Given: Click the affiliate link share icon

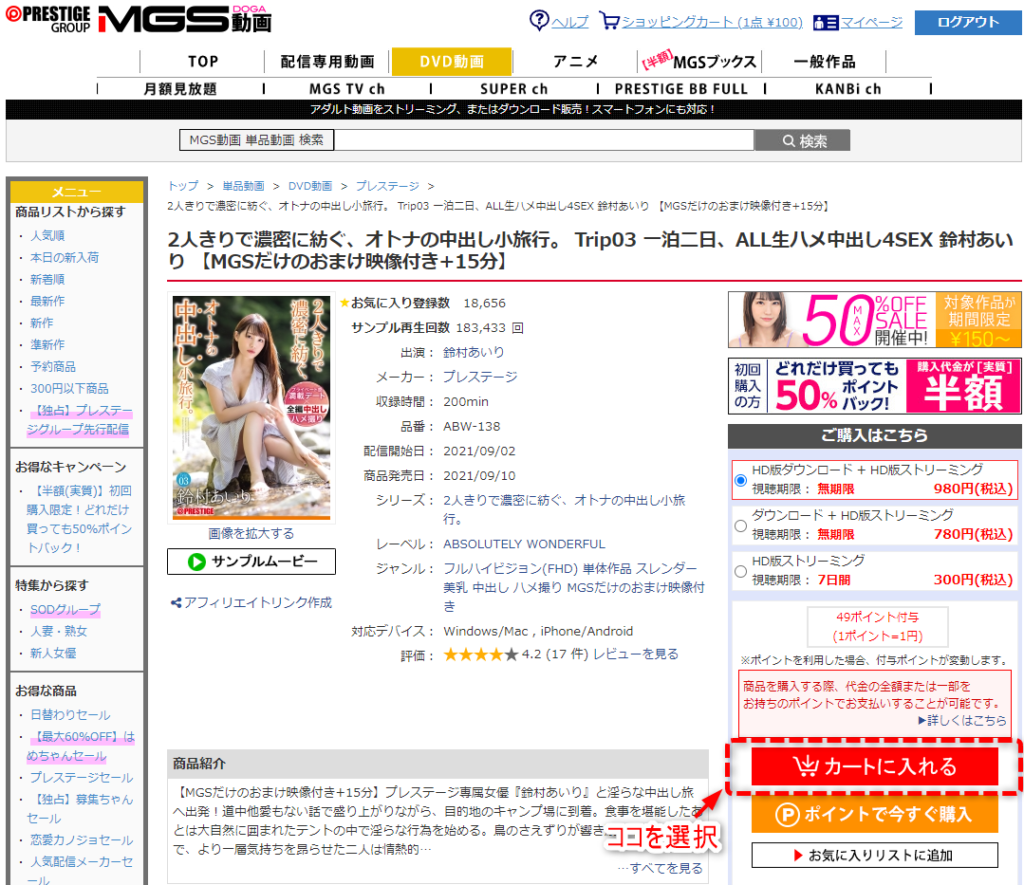Looking at the screenshot, I should click(176, 603).
